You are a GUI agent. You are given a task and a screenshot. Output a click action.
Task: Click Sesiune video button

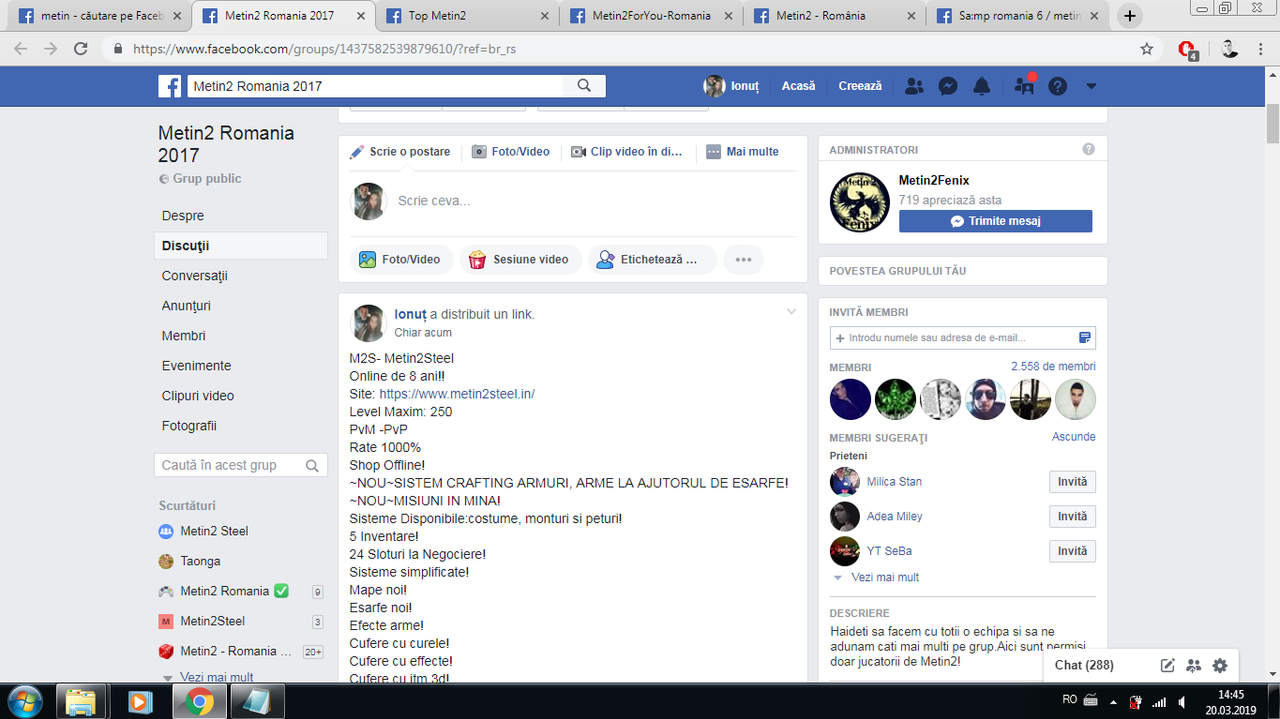tap(520, 259)
